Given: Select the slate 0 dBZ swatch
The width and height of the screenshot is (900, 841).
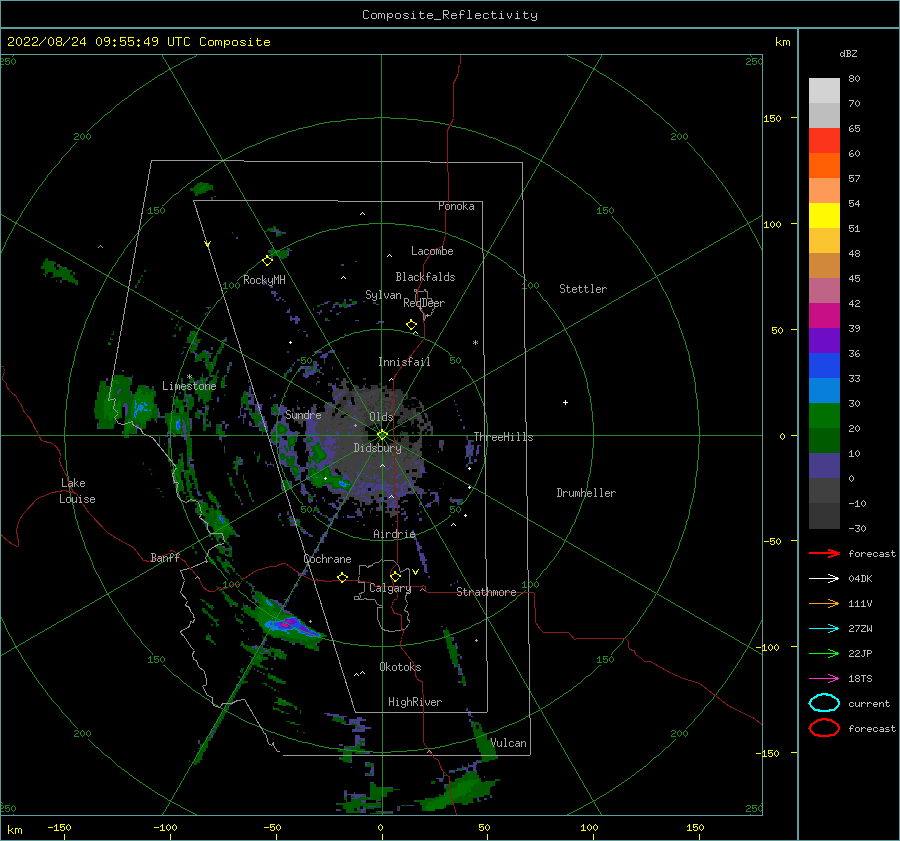Looking at the screenshot, I should pos(824,466).
